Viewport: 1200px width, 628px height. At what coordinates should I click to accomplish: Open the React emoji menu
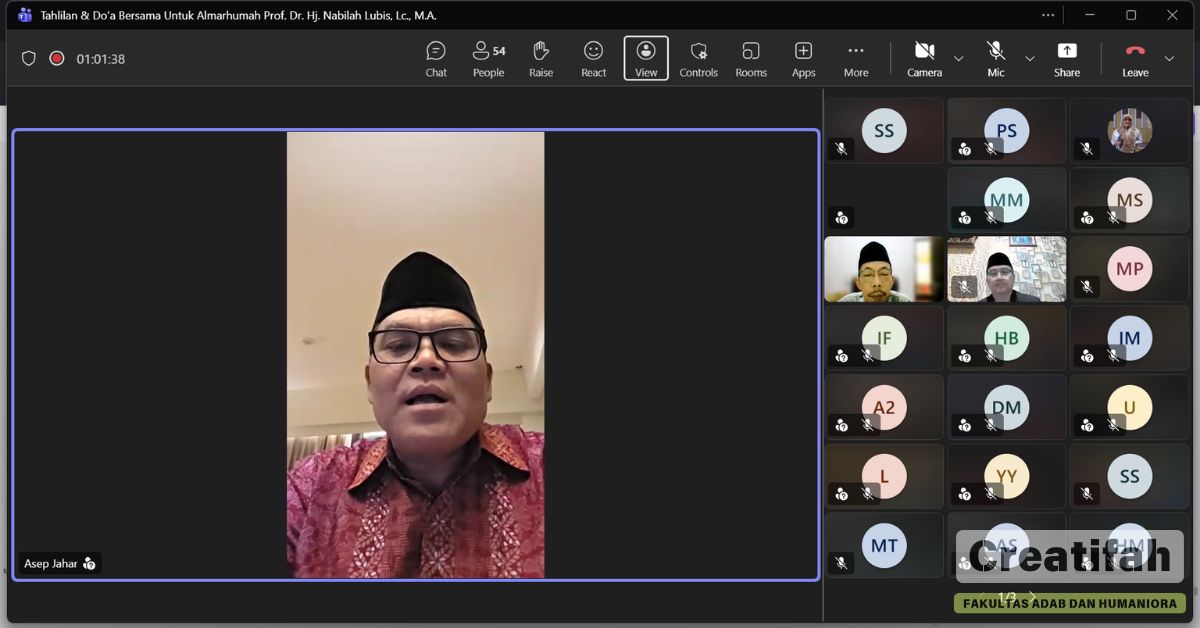pos(594,58)
